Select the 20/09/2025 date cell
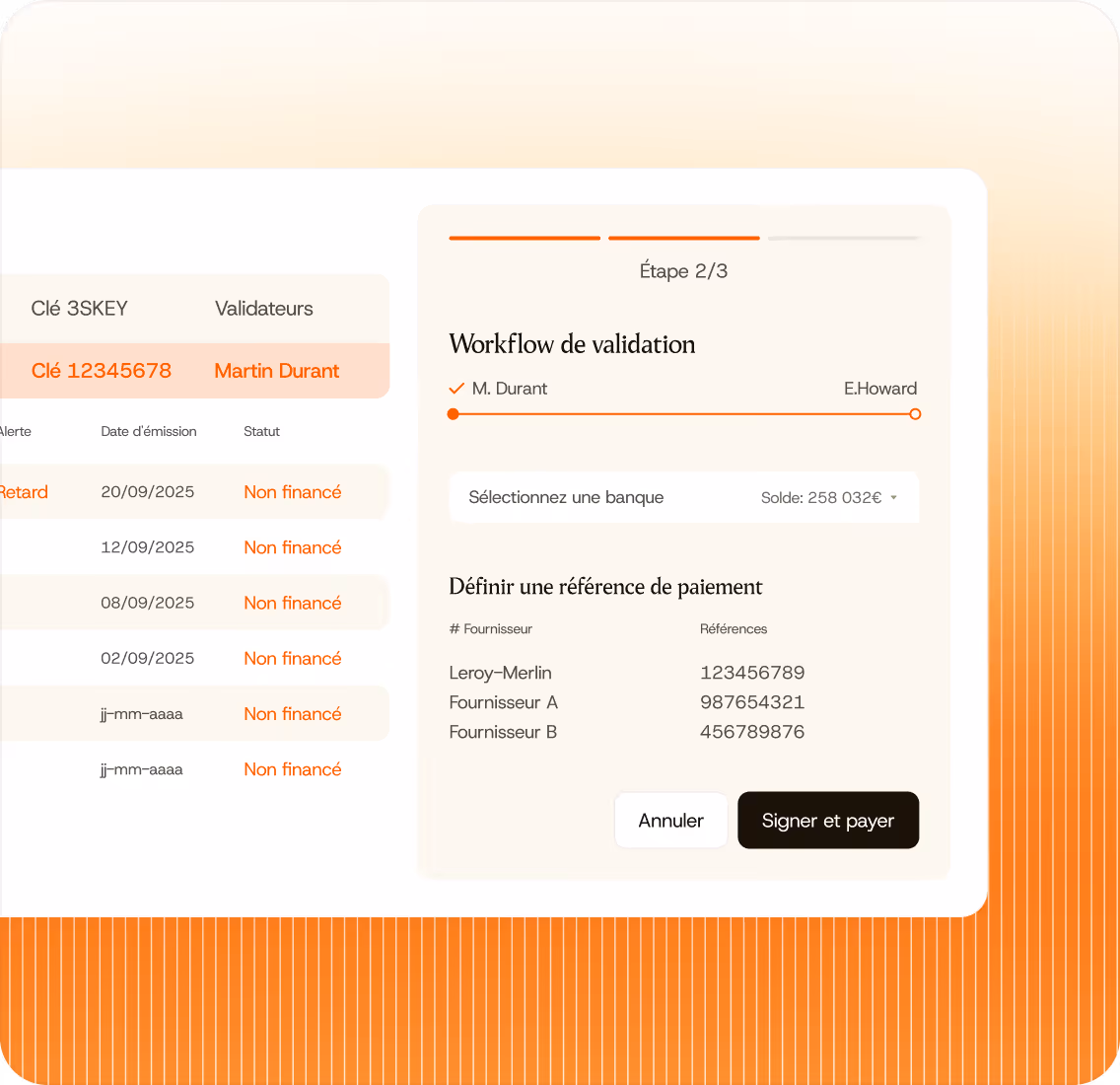The image size is (1120, 1085). 147,492
